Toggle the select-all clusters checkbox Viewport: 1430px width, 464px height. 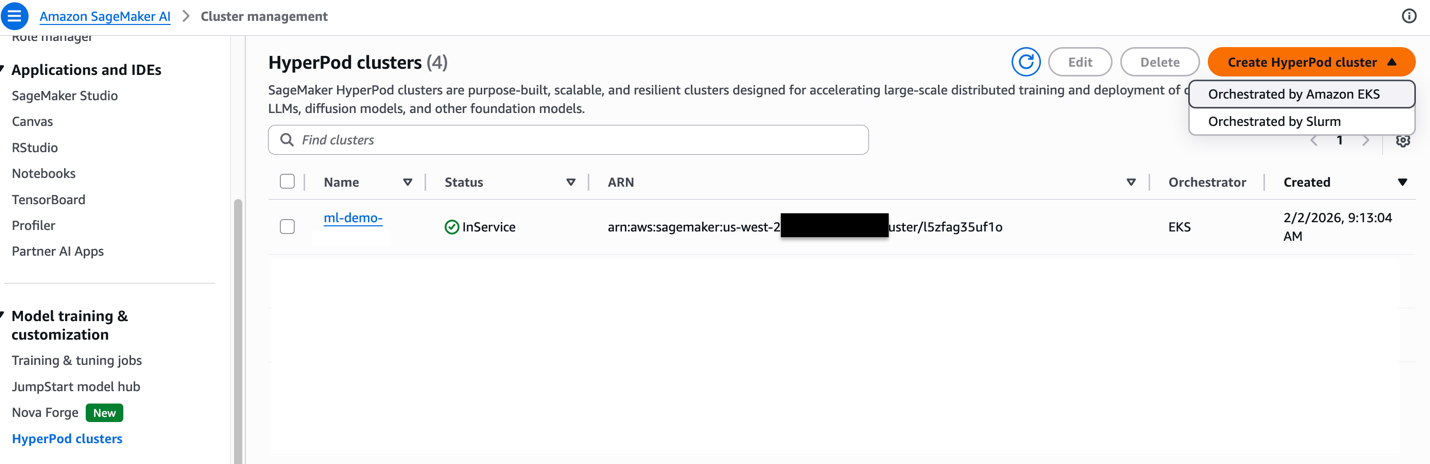click(x=288, y=182)
